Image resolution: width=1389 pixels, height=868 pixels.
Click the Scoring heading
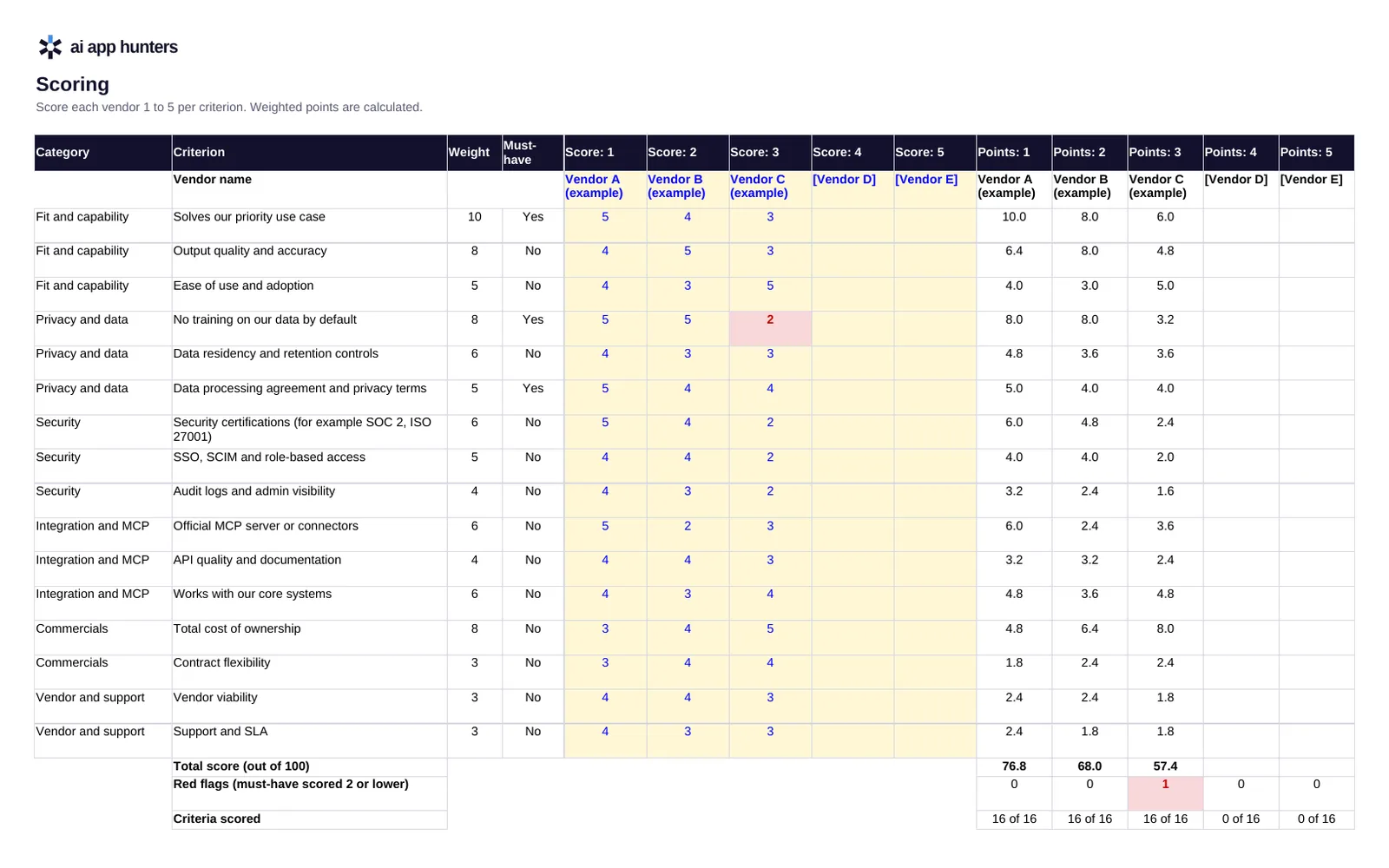click(x=73, y=84)
